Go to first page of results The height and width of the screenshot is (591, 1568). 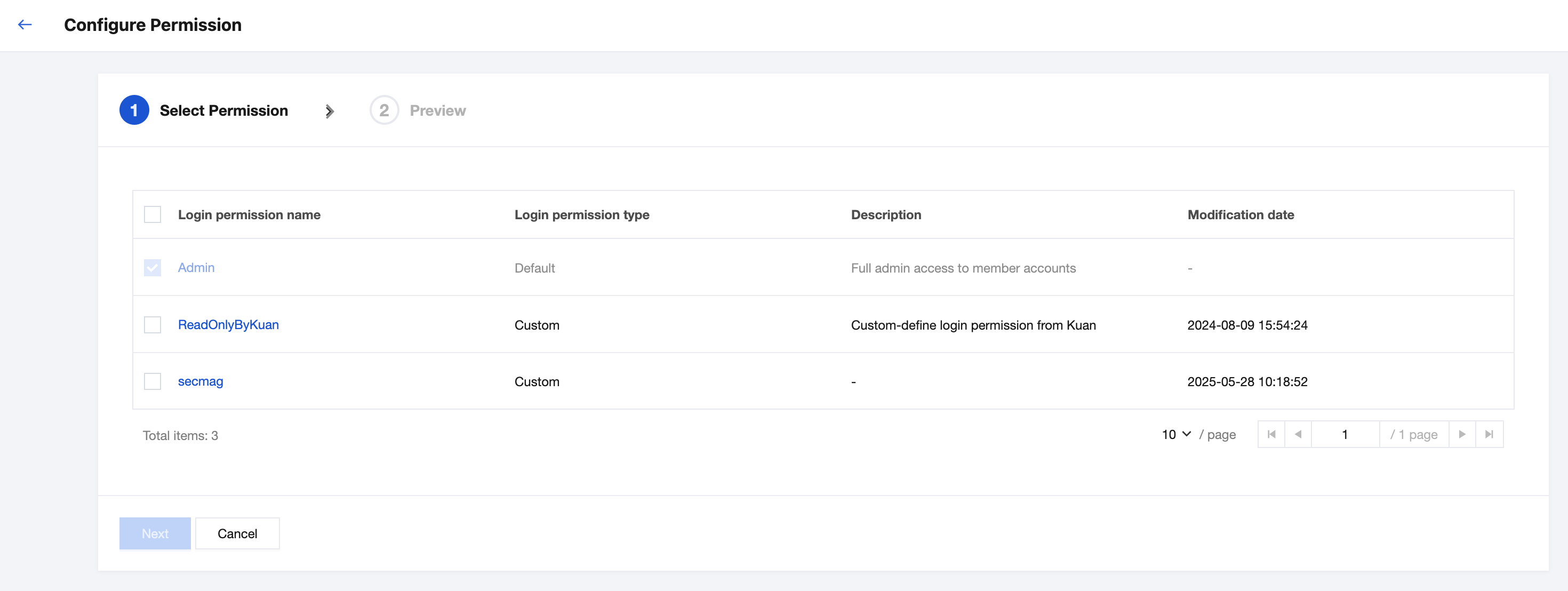(x=1271, y=435)
